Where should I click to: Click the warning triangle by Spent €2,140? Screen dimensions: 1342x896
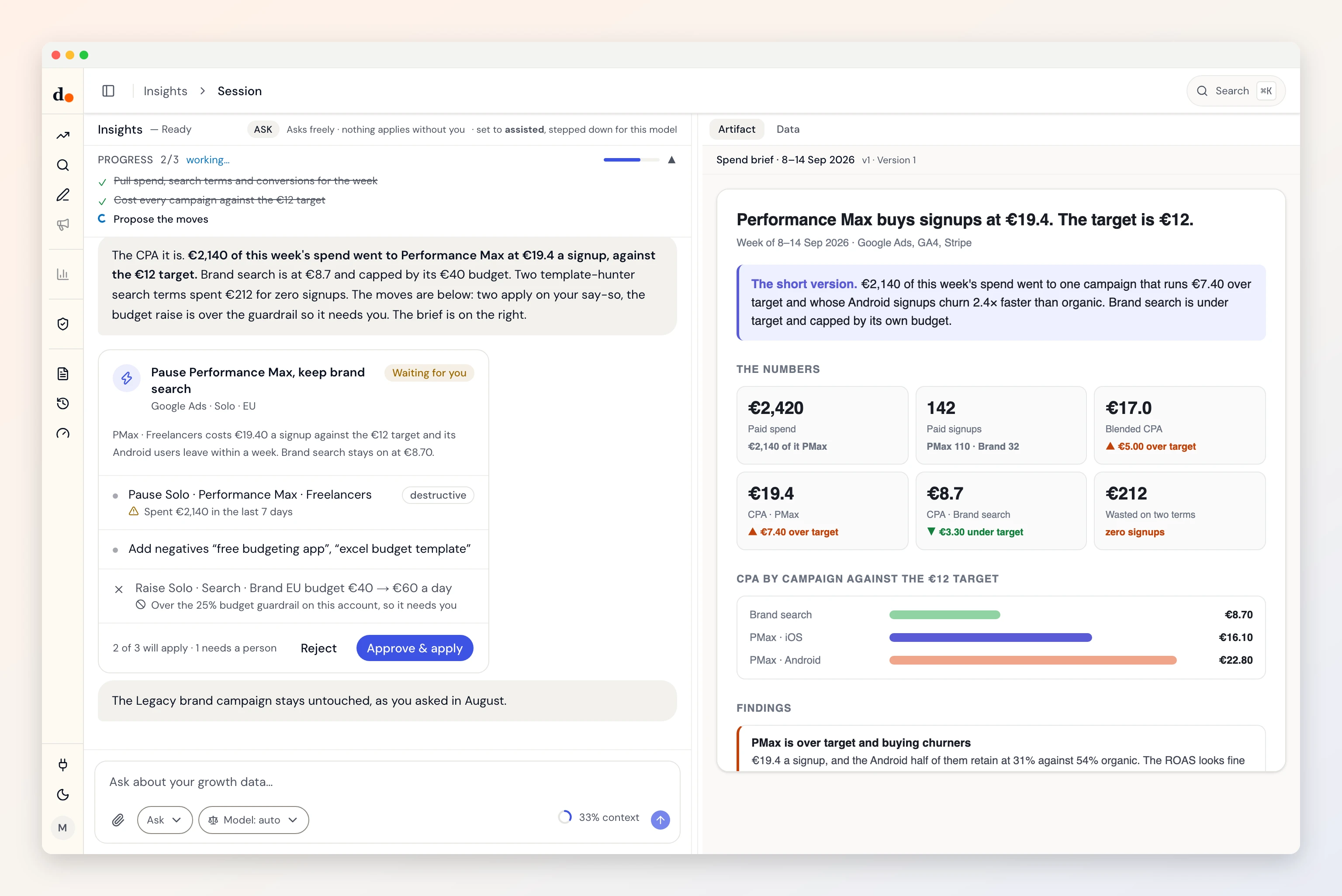[134, 511]
